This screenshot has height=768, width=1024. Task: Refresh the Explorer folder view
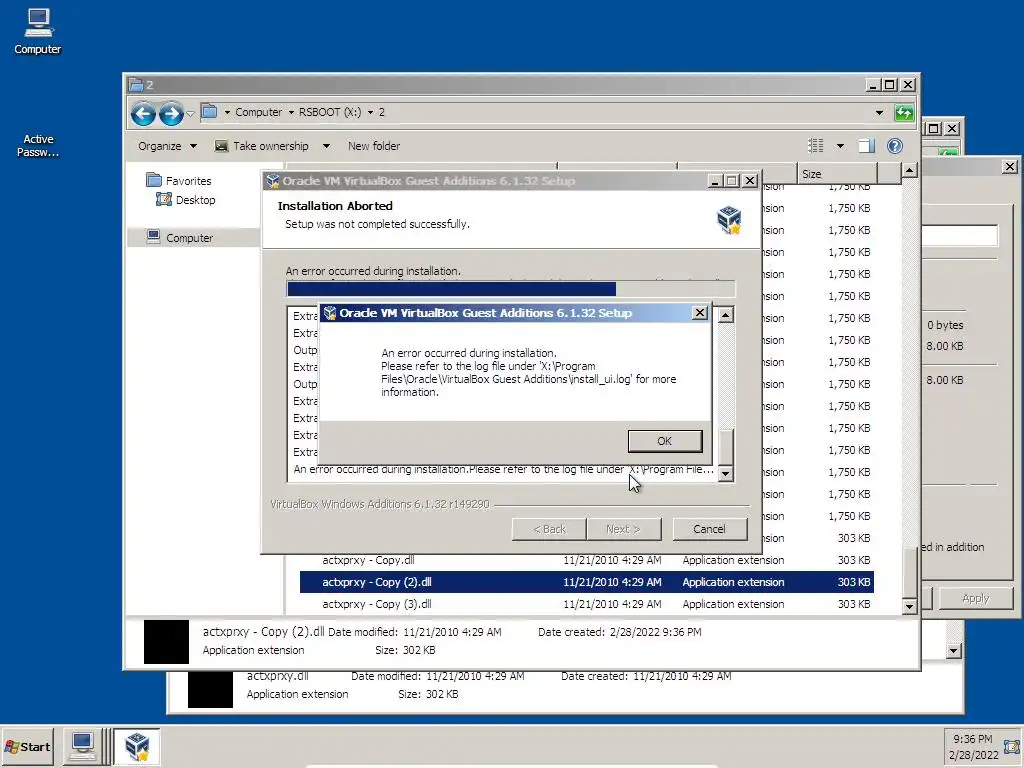pos(904,113)
